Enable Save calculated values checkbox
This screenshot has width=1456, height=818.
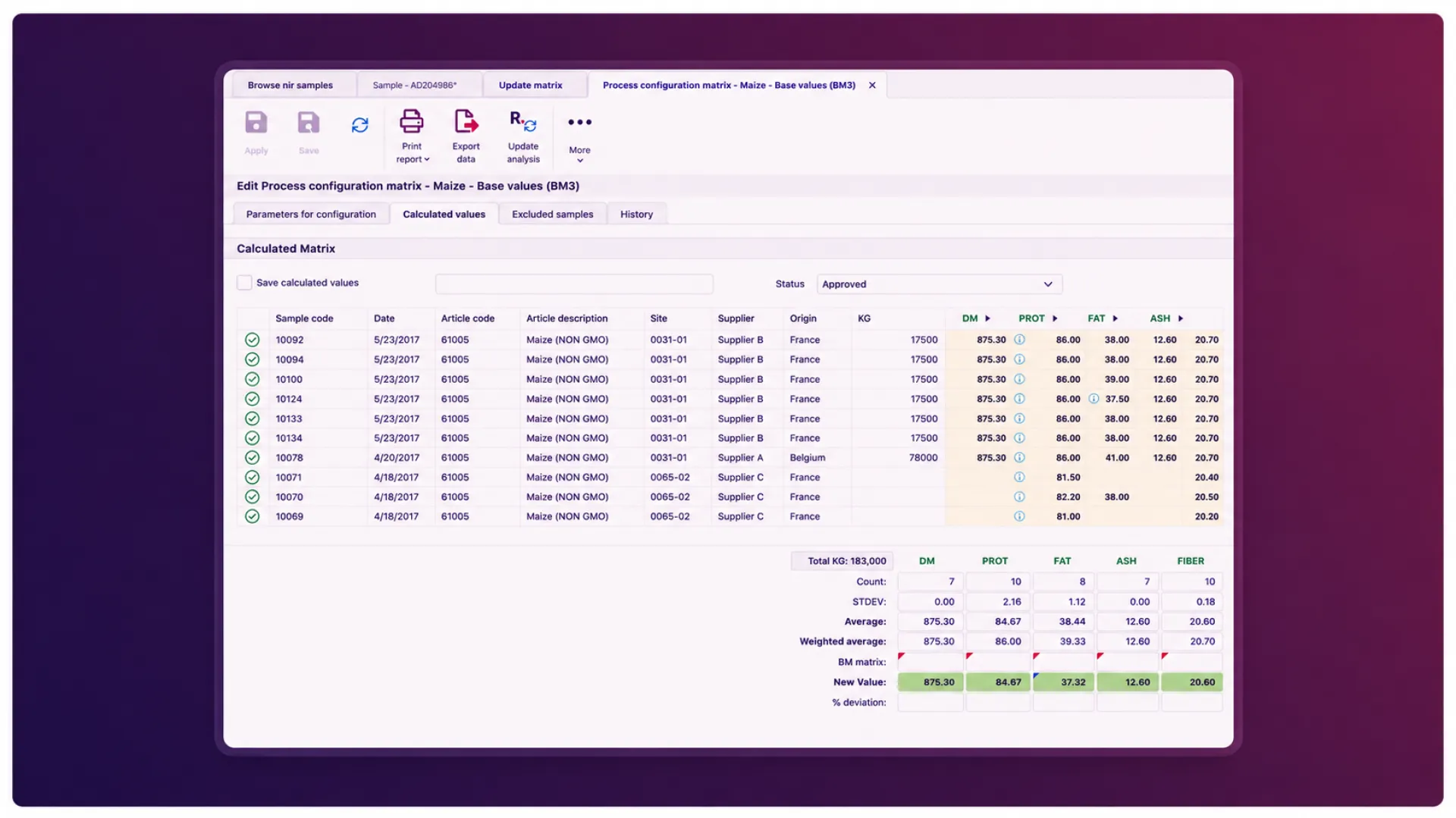pos(244,283)
